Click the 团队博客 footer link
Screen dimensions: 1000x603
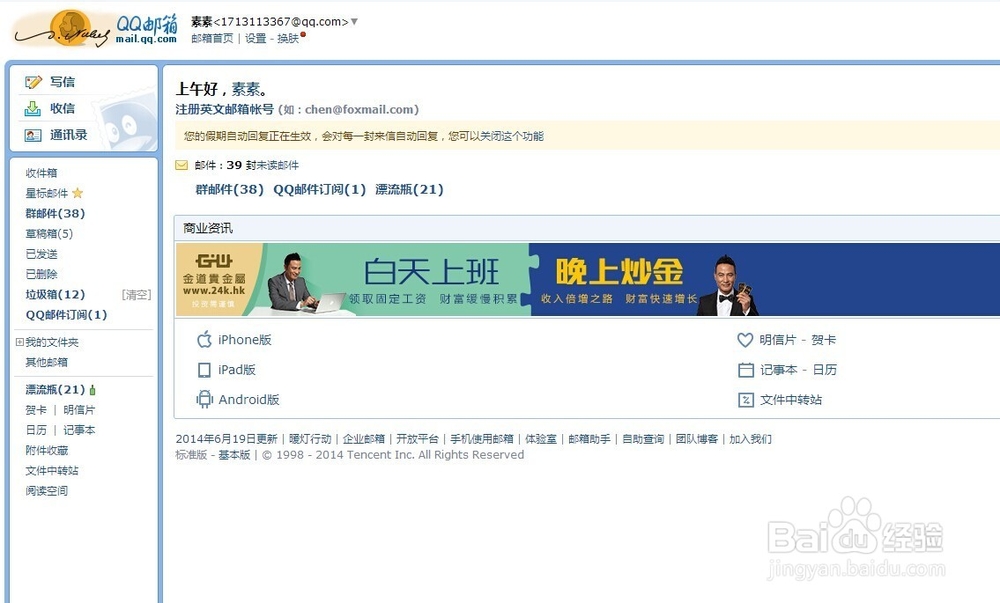[696, 439]
